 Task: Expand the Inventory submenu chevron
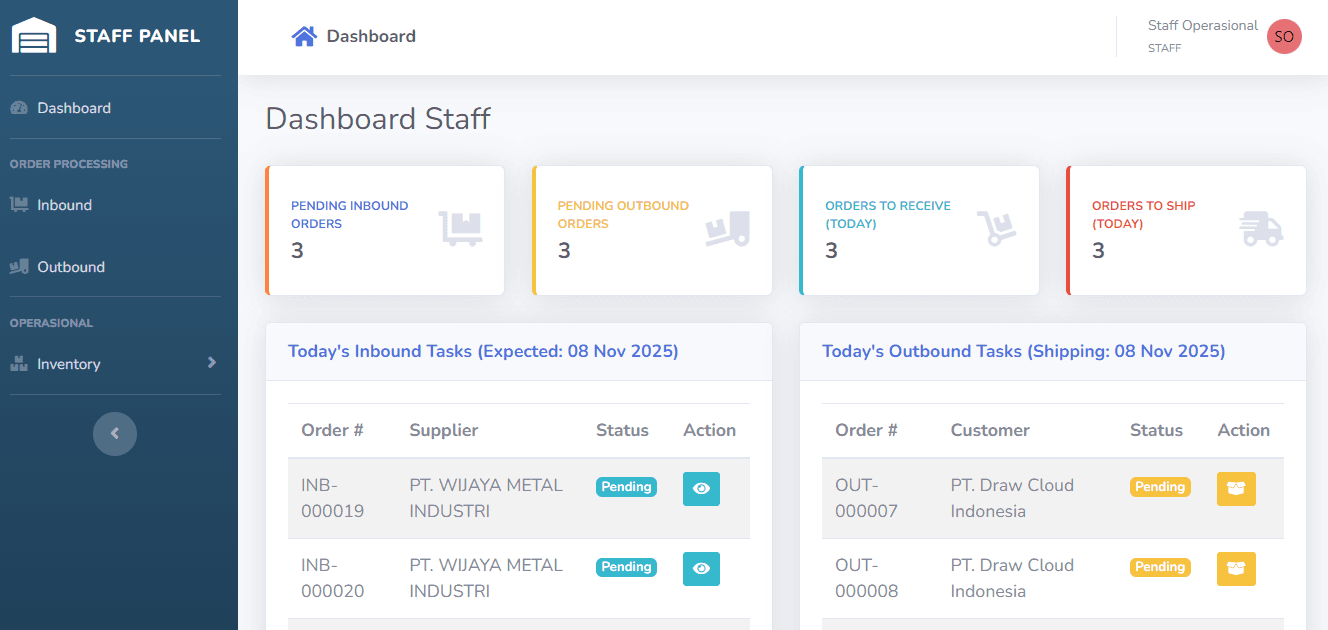213,363
